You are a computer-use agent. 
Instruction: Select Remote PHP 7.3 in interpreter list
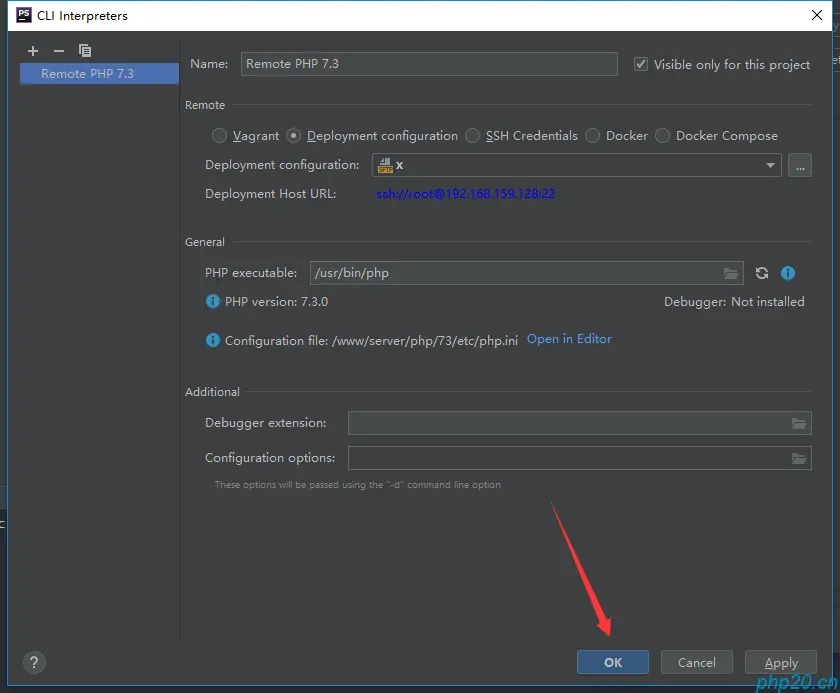[x=99, y=73]
